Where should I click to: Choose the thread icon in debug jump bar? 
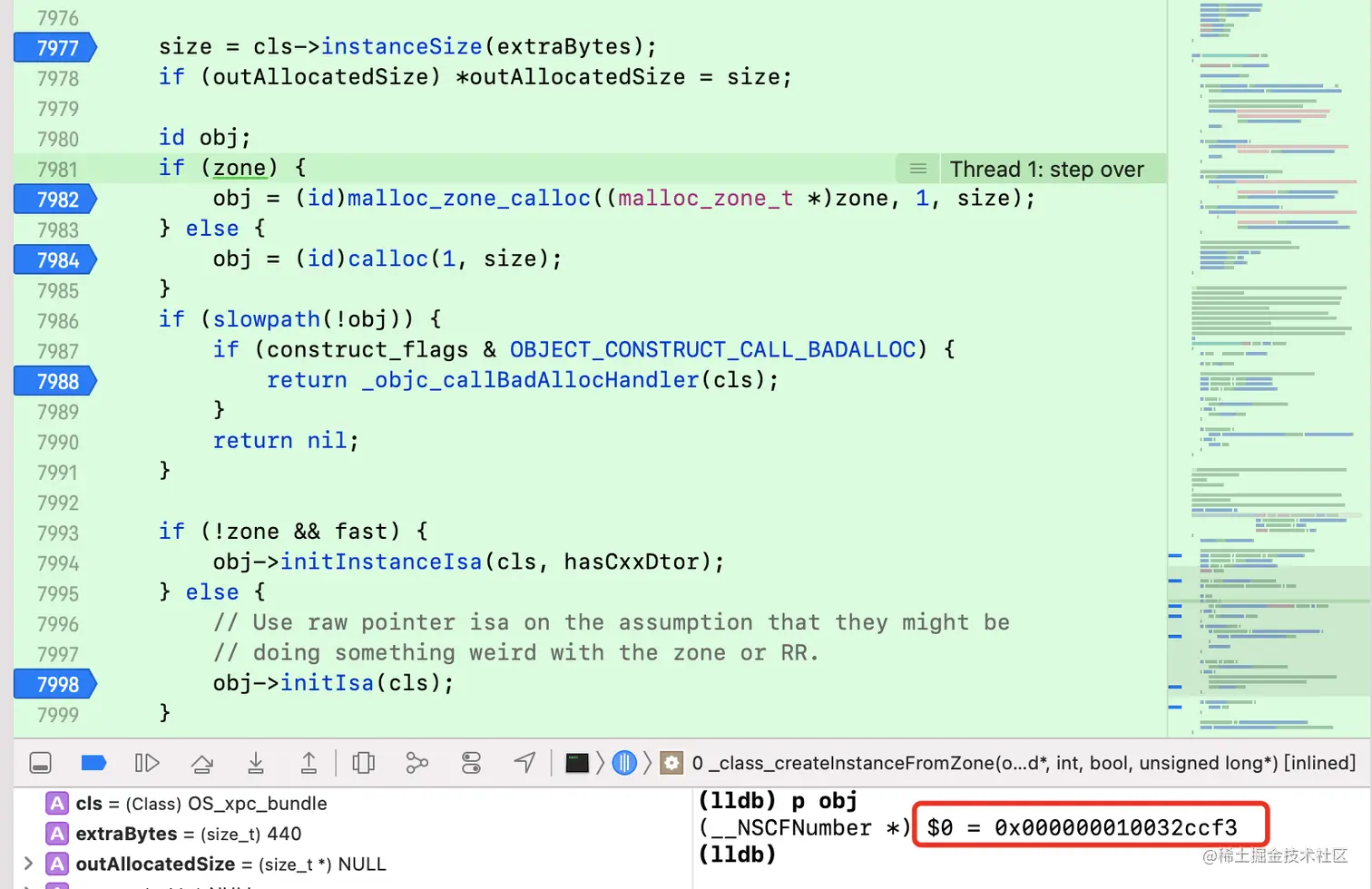[x=624, y=763]
